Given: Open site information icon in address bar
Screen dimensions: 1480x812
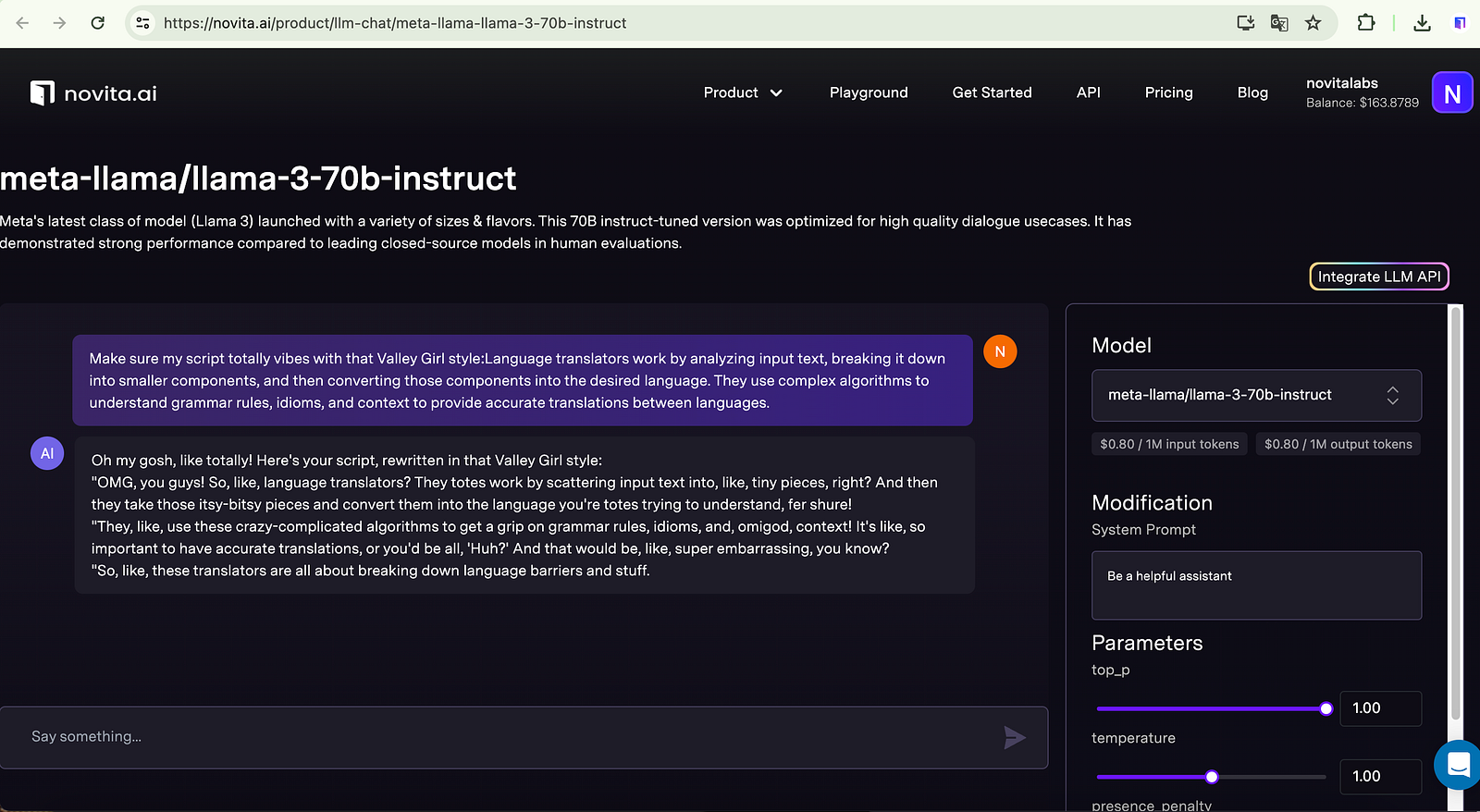Looking at the screenshot, I should pyautogui.click(x=142, y=23).
